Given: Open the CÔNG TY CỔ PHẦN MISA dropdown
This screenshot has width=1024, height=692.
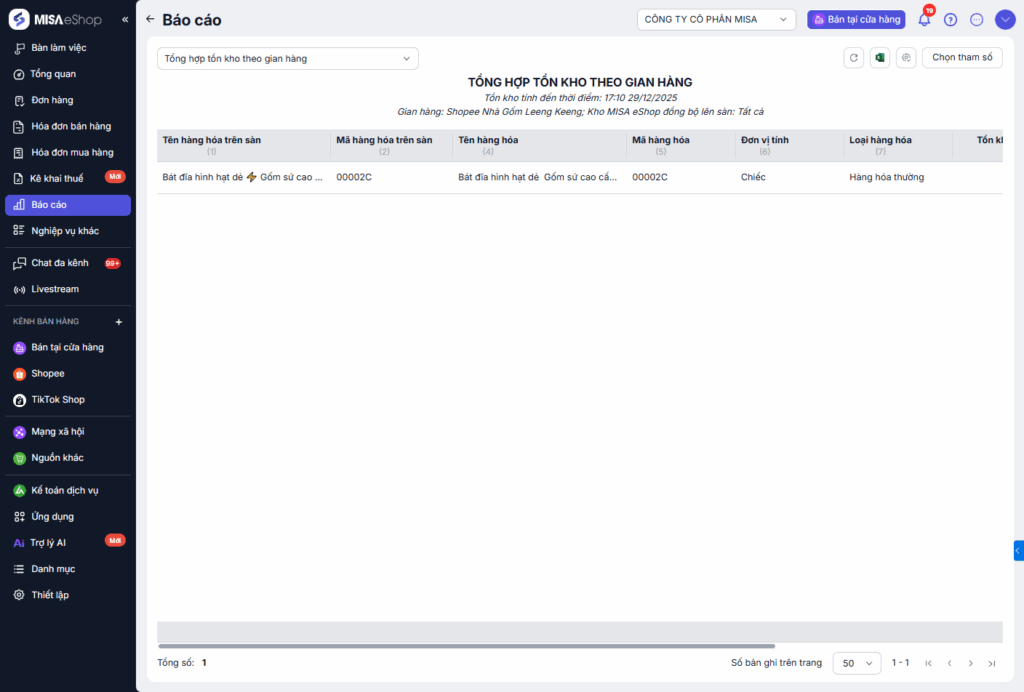Looking at the screenshot, I should [716, 20].
